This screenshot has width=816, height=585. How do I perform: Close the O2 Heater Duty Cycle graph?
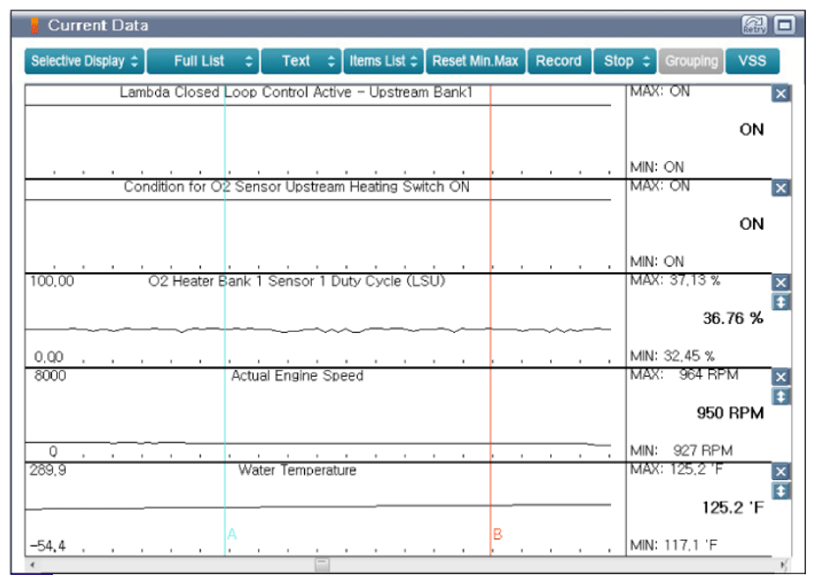click(x=781, y=283)
